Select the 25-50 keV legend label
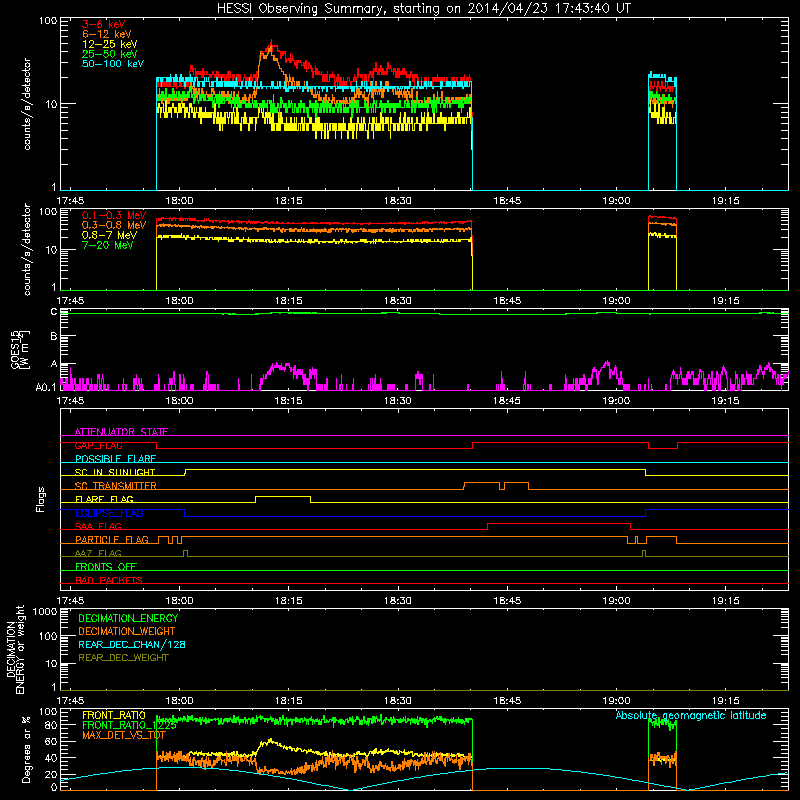The height and width of the screenshot is (800, 800). (110, 54)
